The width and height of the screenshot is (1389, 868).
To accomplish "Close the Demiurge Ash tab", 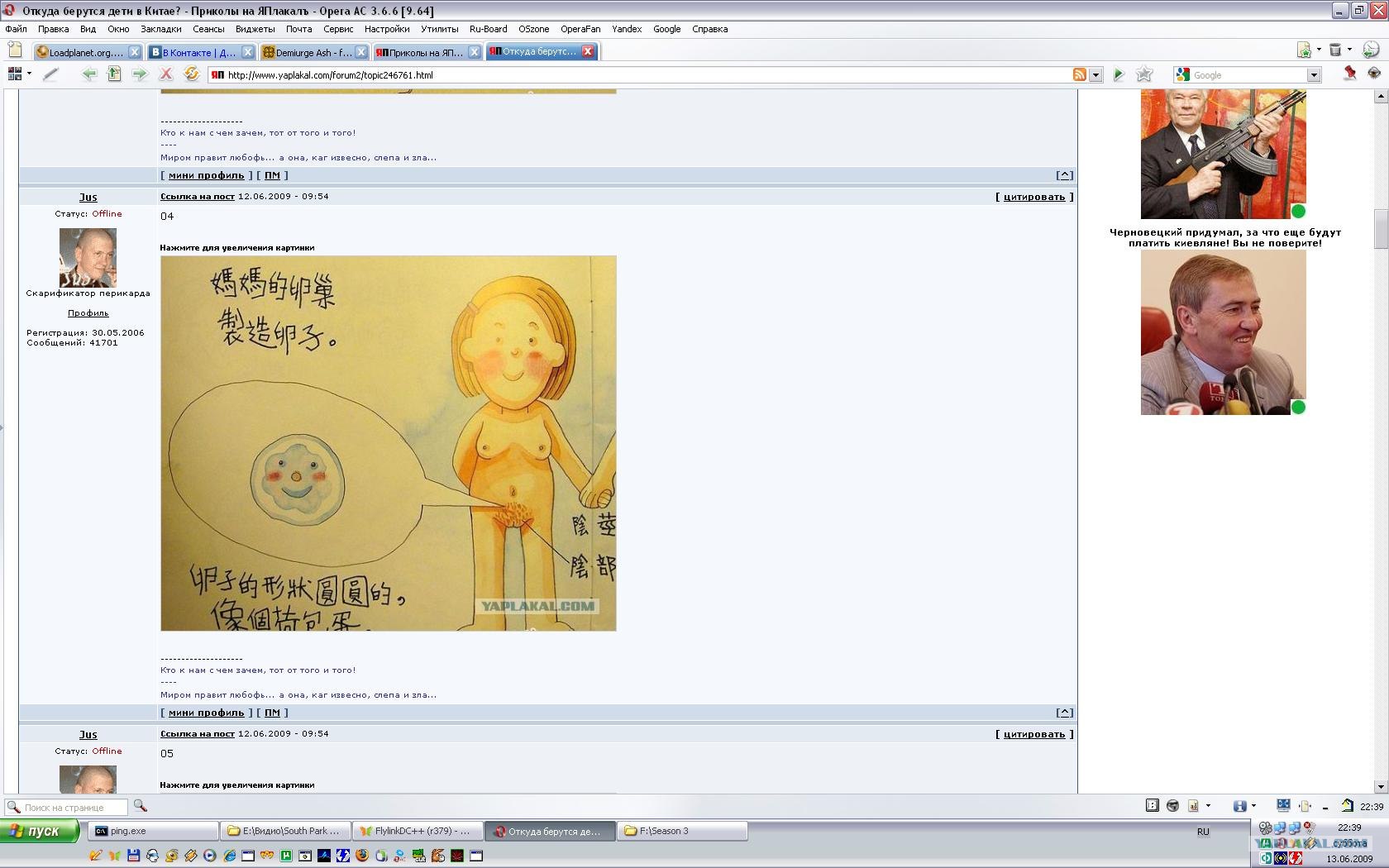I will pos(360,52).
